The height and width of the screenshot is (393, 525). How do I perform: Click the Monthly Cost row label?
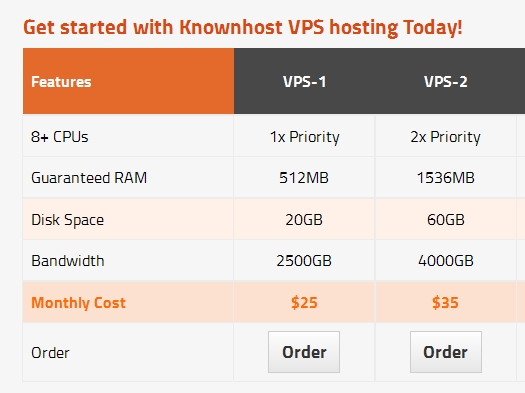(78, 303)
